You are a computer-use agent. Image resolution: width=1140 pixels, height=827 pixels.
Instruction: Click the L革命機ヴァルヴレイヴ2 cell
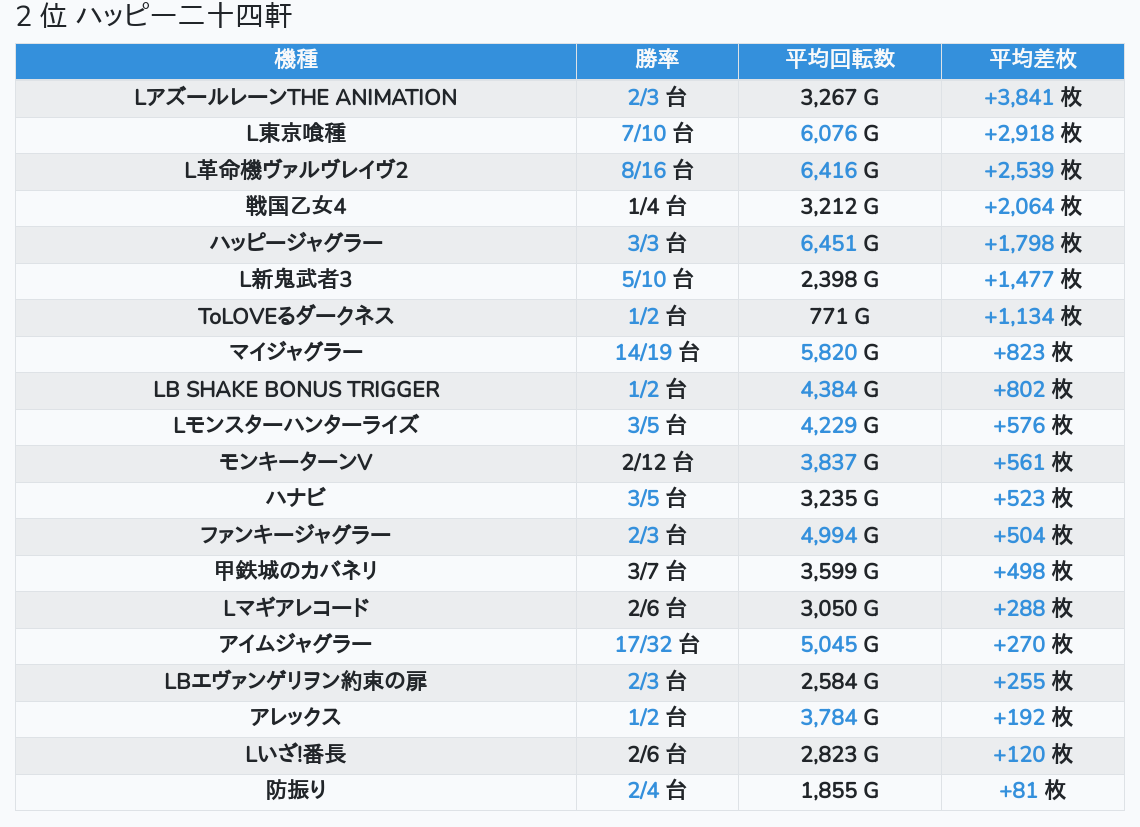point(296,171)
